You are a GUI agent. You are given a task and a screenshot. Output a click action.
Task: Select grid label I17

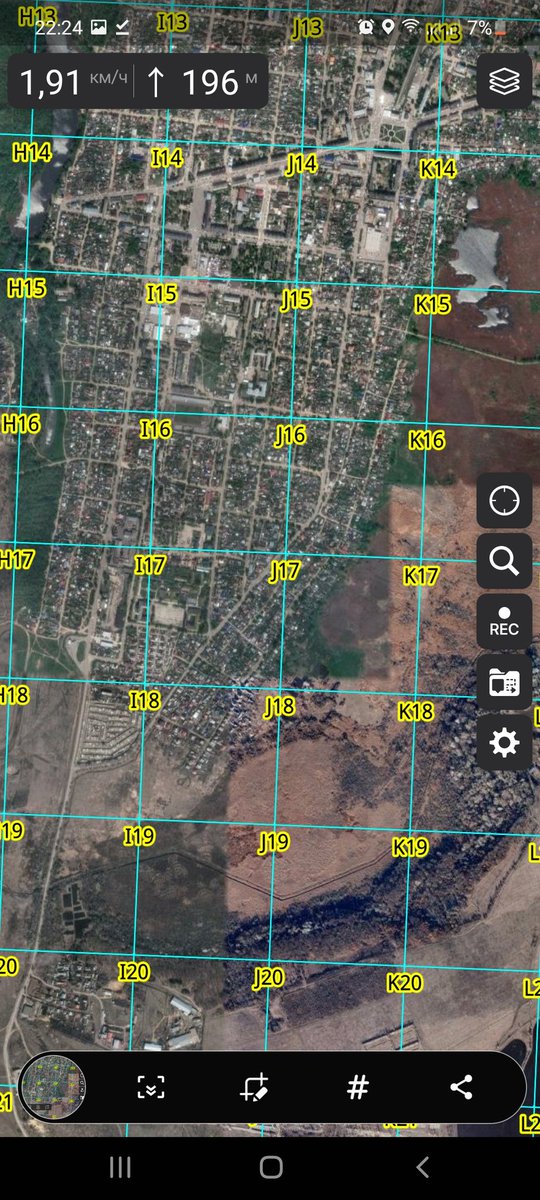click(150, 565)
